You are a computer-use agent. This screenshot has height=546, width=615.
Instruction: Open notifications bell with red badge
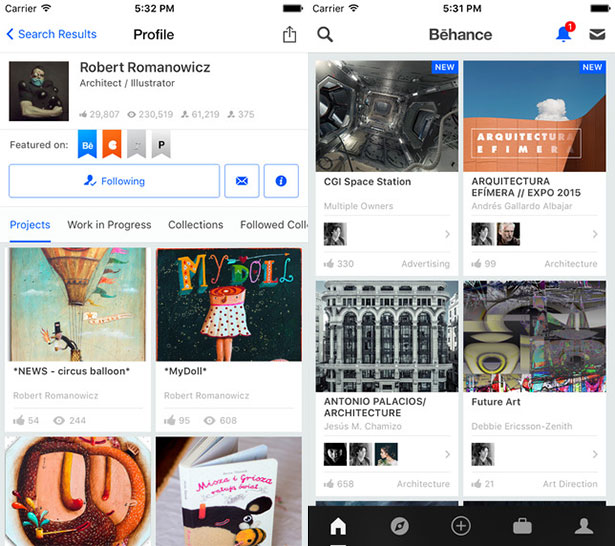coord(564,32)
